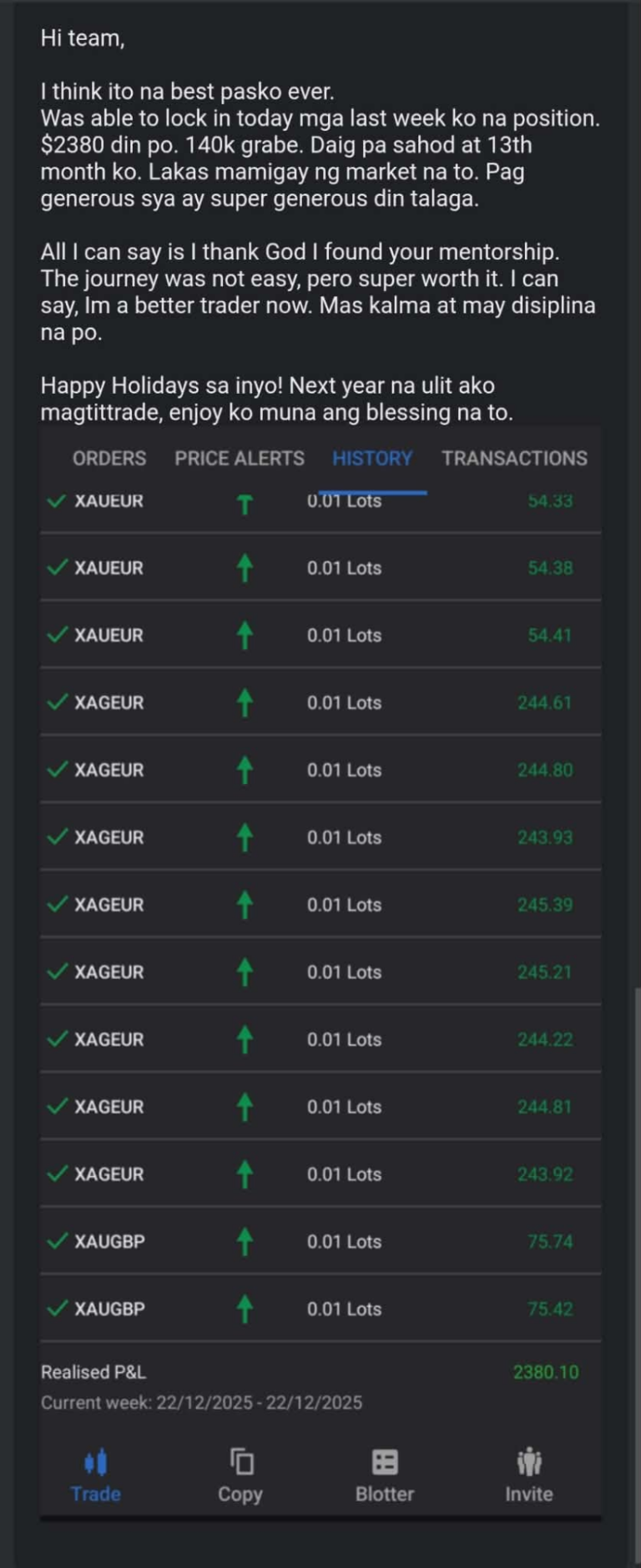Screen dimensions: 641x1568
Task: Click checkmark on XAUEUR 54.41 row
Action: tap(57, 635)
